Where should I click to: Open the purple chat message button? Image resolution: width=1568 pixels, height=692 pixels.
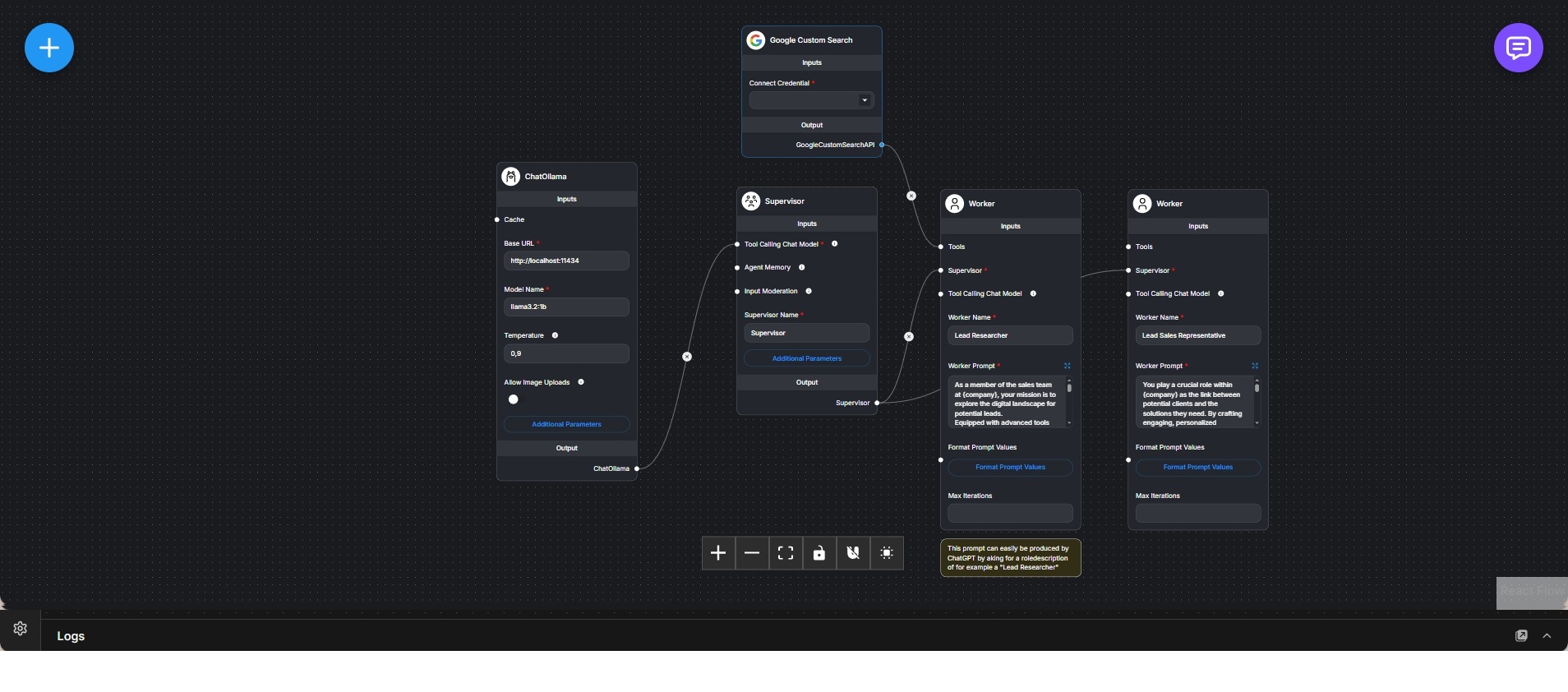point(1518,48)
